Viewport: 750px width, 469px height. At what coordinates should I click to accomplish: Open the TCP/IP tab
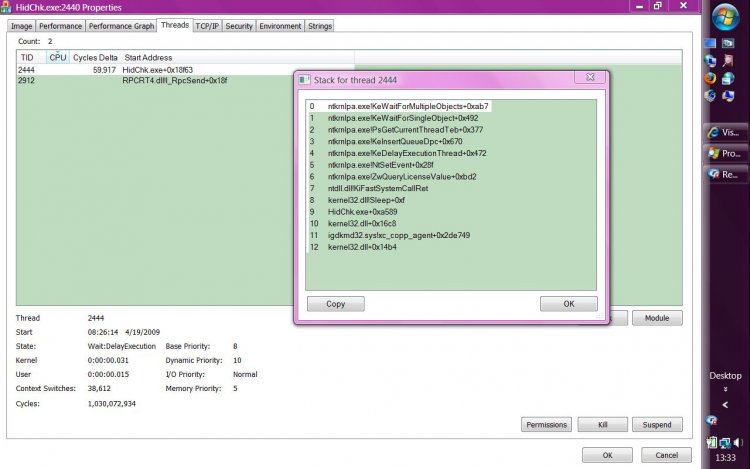207,26
